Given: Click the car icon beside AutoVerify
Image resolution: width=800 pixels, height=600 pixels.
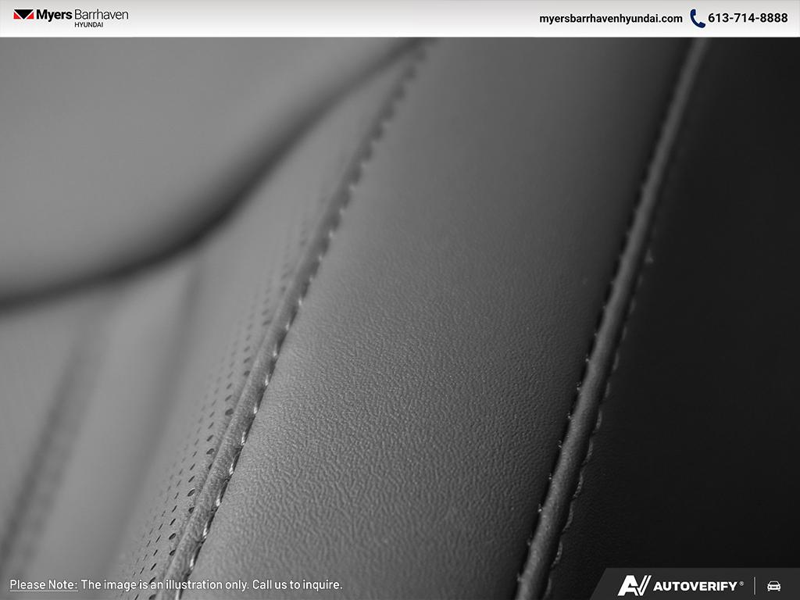Looking at the screenshot, I should click(x=773, y=586).
